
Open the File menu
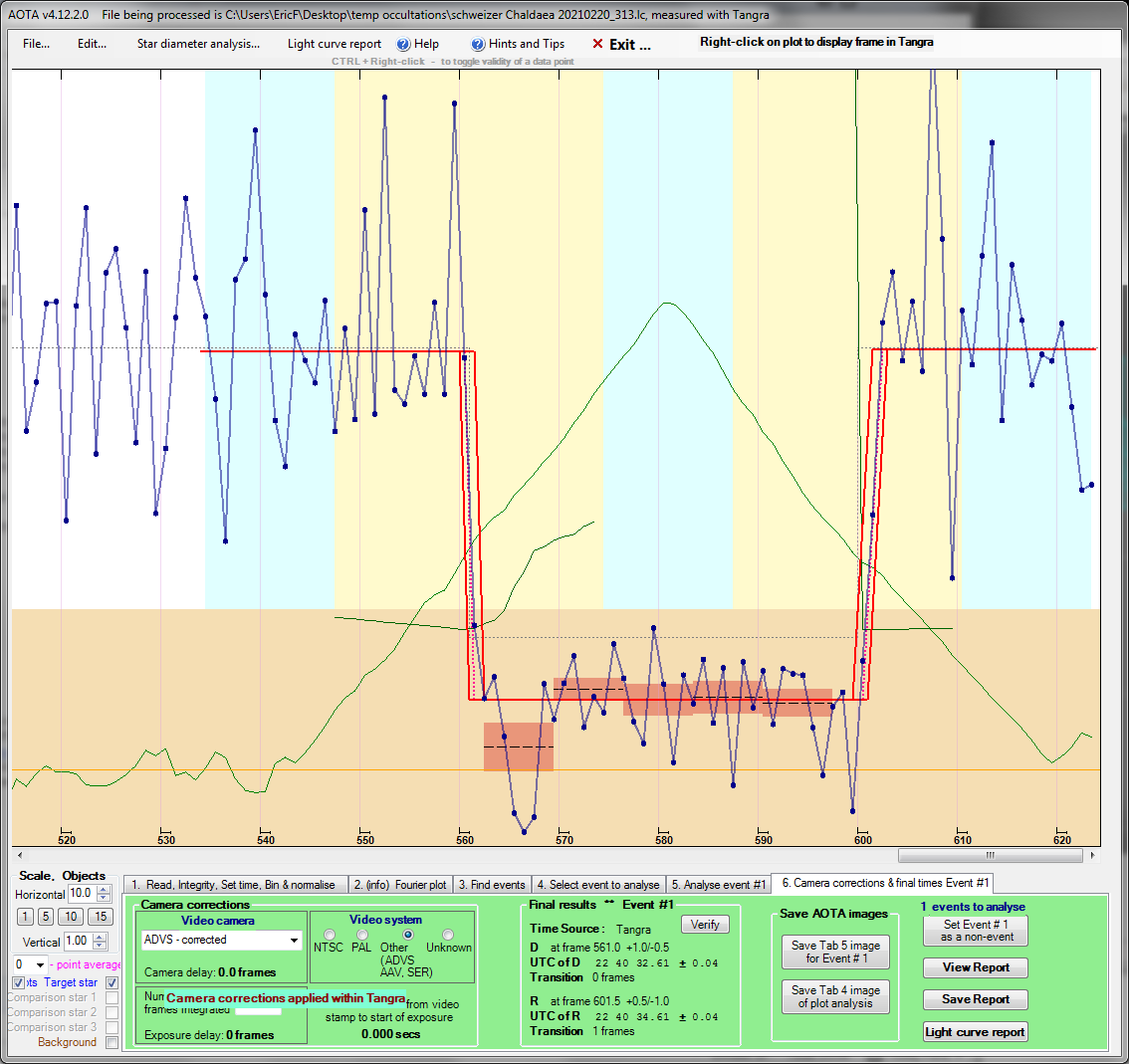coord(36,44)
